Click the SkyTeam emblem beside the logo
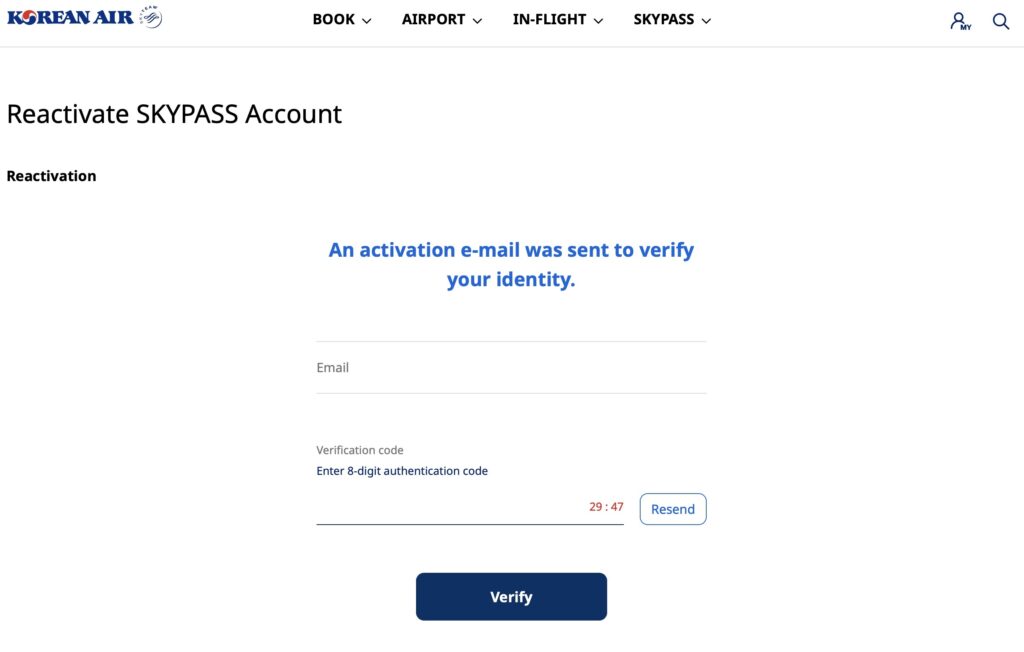This screenshot has height=652, width=1024. coord(150,17)
